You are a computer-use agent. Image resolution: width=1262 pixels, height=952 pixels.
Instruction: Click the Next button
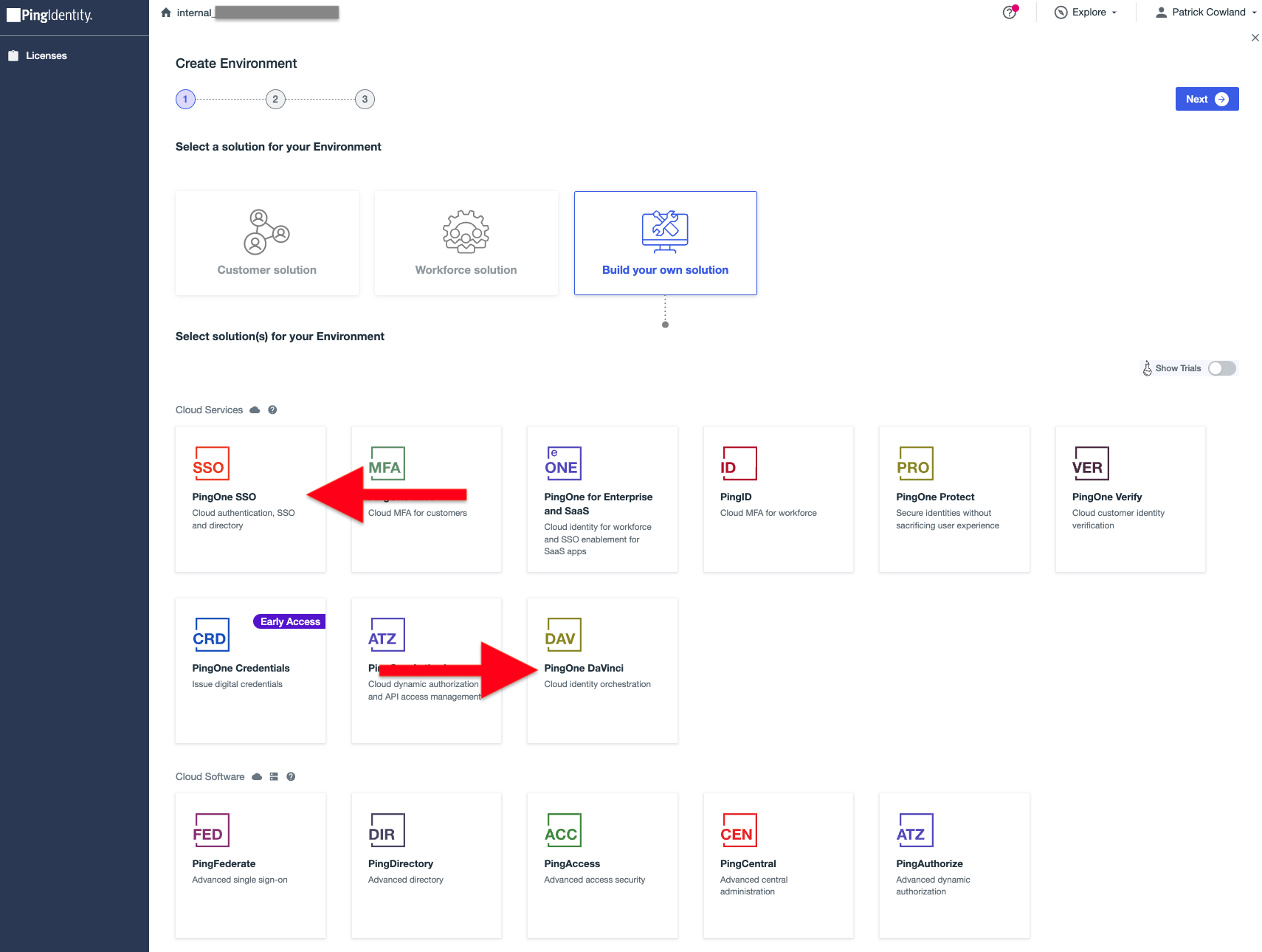point(1207,99)
